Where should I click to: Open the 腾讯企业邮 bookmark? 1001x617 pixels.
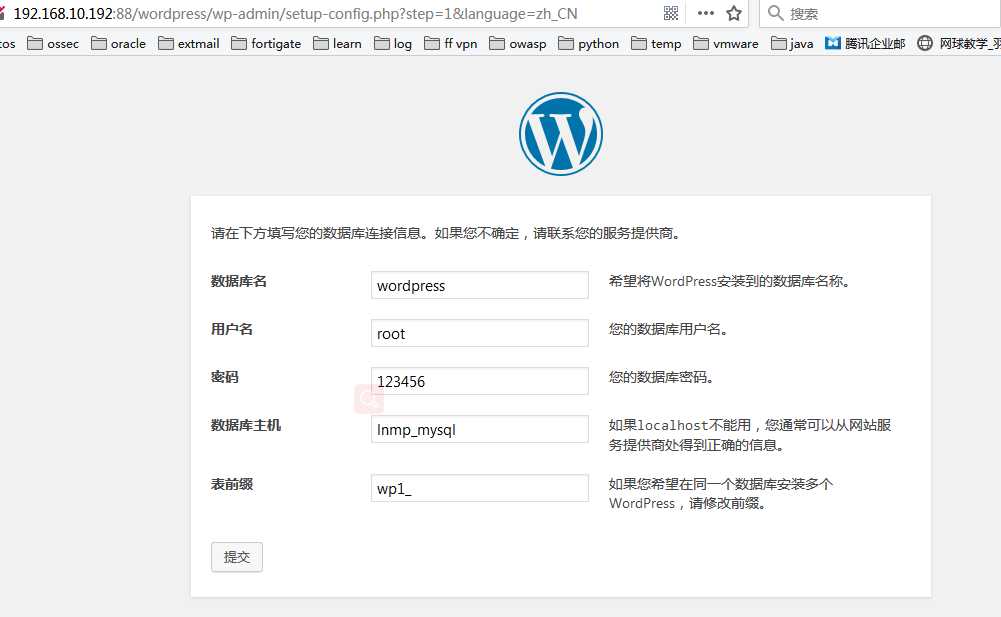865,43
